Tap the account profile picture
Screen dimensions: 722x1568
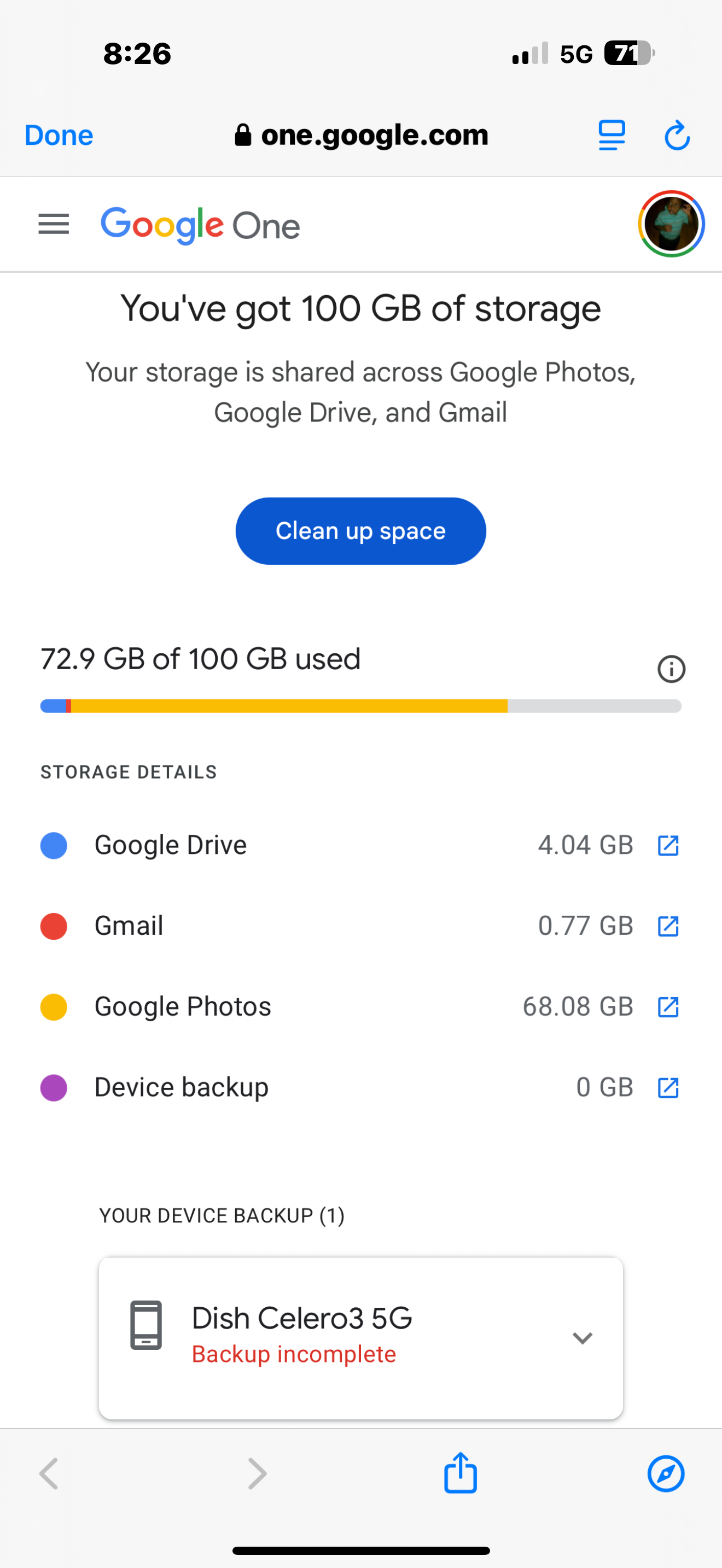(671, 224)
